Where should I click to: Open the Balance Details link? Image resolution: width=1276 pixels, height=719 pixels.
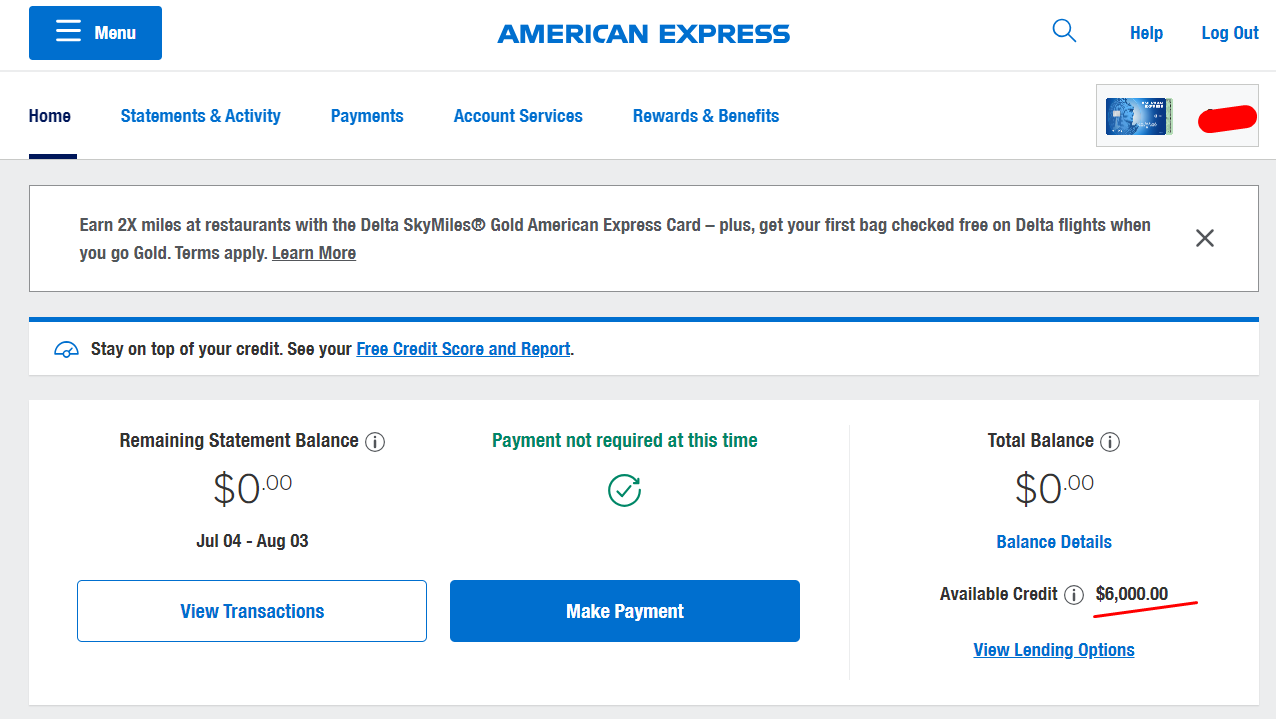pyautogui.click(x=1054, y=542)
